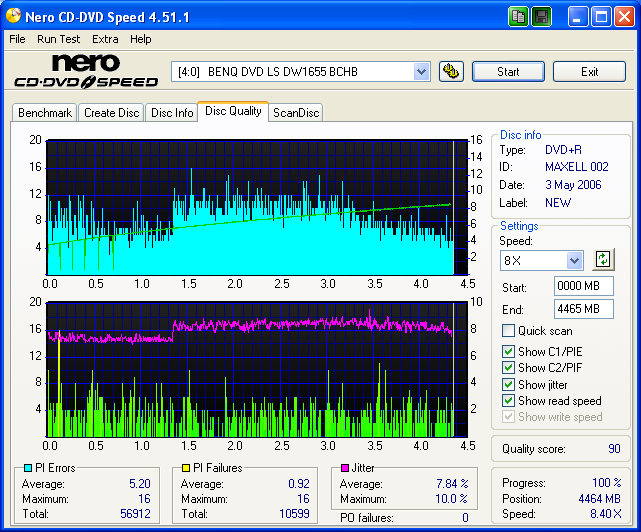The height and width of the screenshot is (532, 641).
Task: Maximize the Nero CD-DVD Speed window
Action: coord(602,17)
